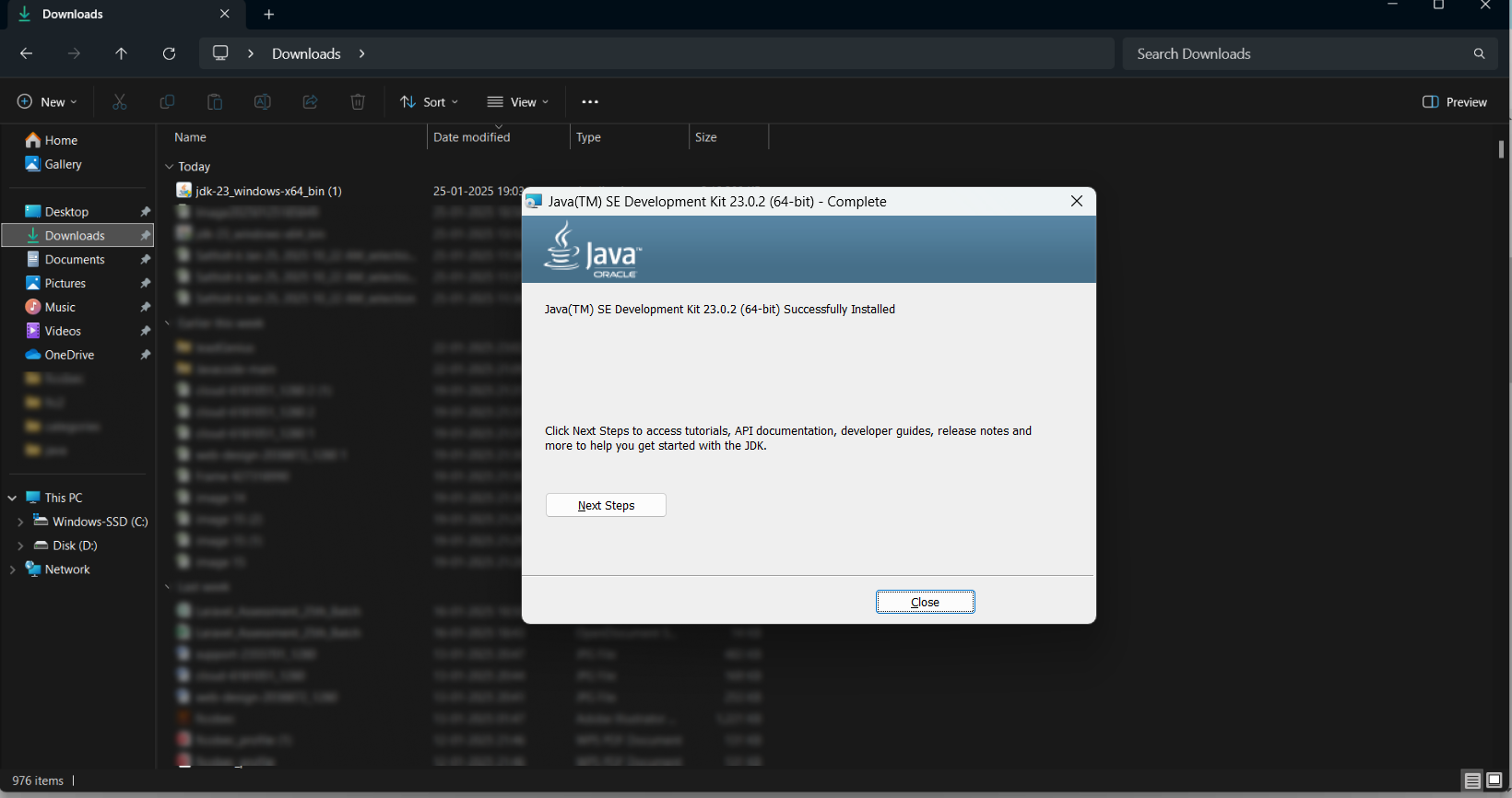Screen dimensions: 1512x798
Task: Unpin Desktop using its pin icon
Action: point(145,212)
